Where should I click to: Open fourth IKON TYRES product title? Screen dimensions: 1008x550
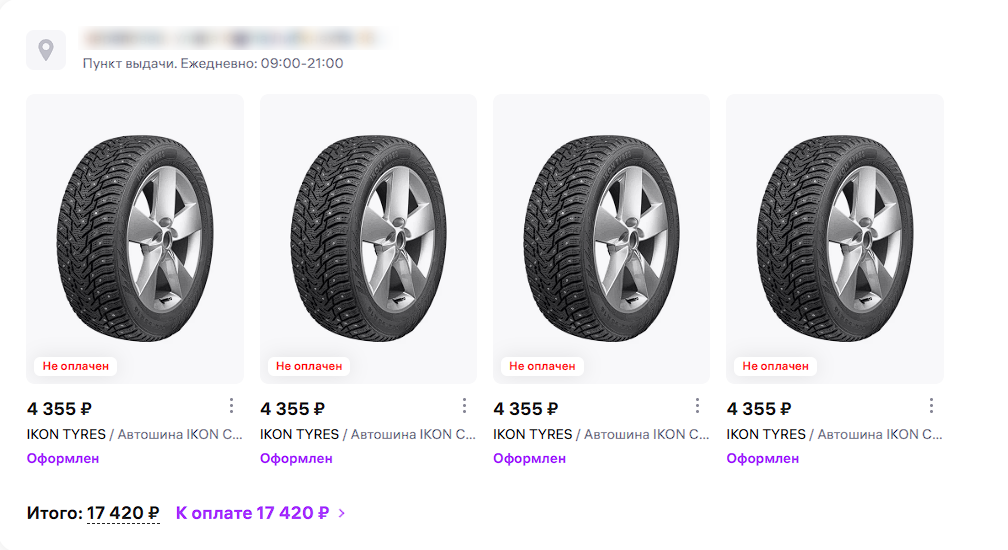(x=835, y=434)
